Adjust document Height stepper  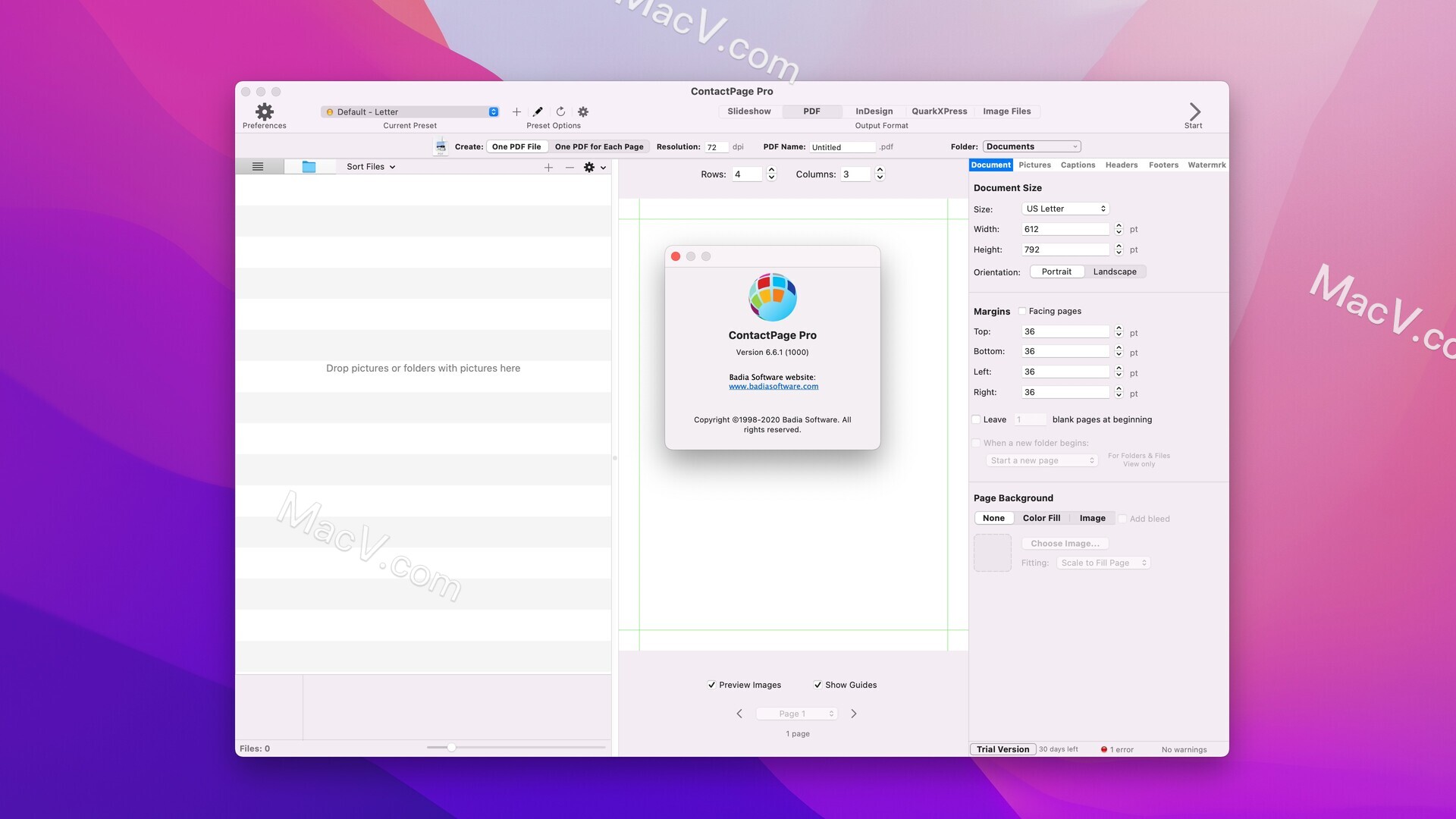(1119, 249)
